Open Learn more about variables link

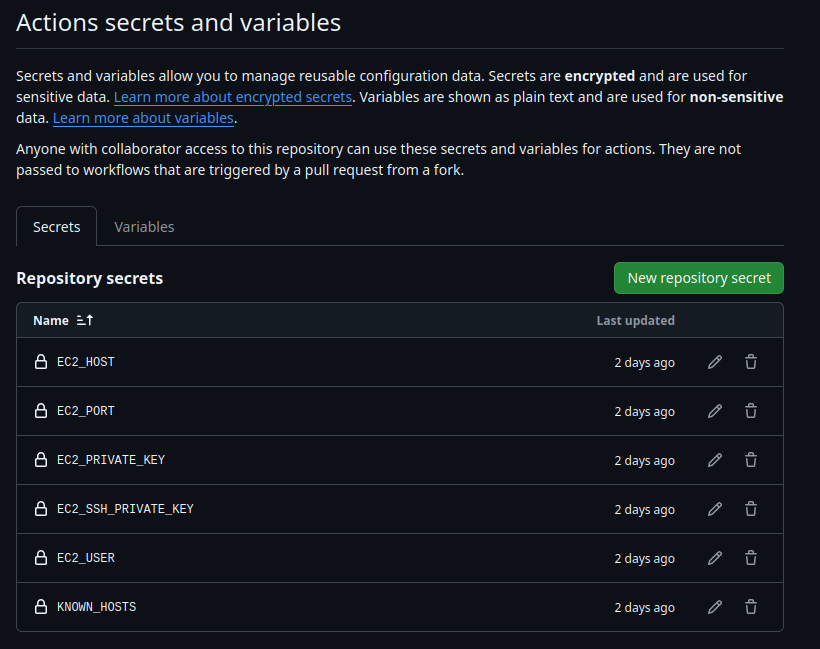pyautogui.click(x=142, y=117)
